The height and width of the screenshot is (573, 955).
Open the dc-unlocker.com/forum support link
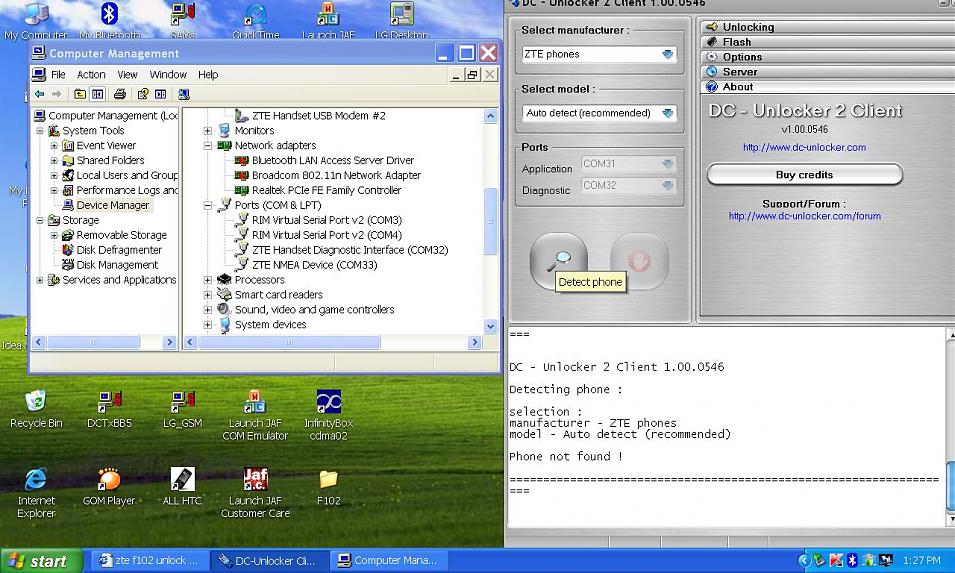[x=804, y=216]
